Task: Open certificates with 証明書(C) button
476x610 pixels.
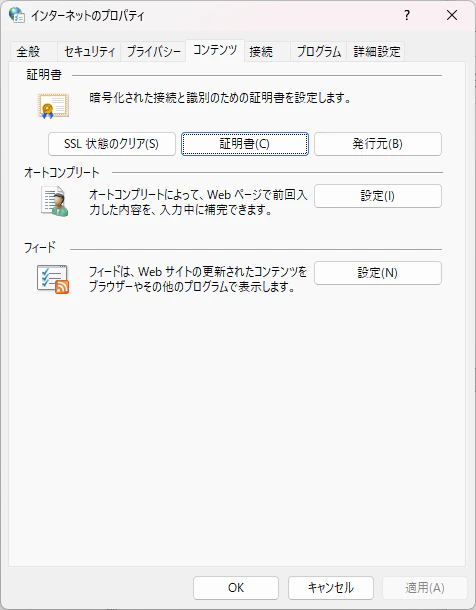Action: [x=245, y=144]
